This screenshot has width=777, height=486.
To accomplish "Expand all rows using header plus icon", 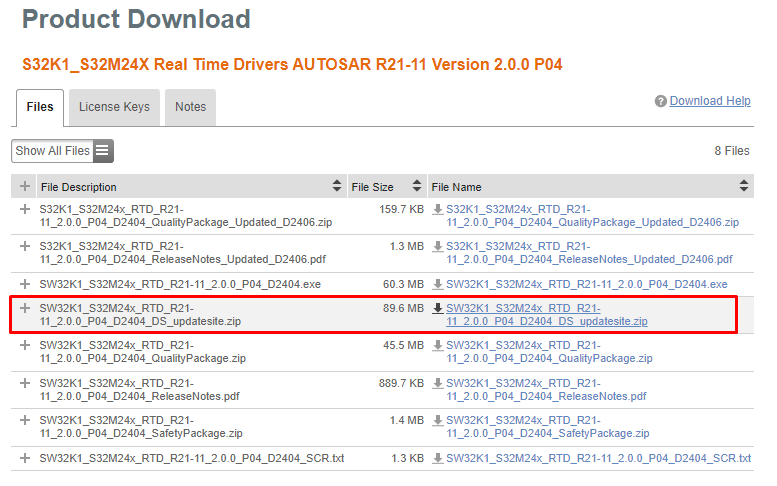I will point(25,187).
